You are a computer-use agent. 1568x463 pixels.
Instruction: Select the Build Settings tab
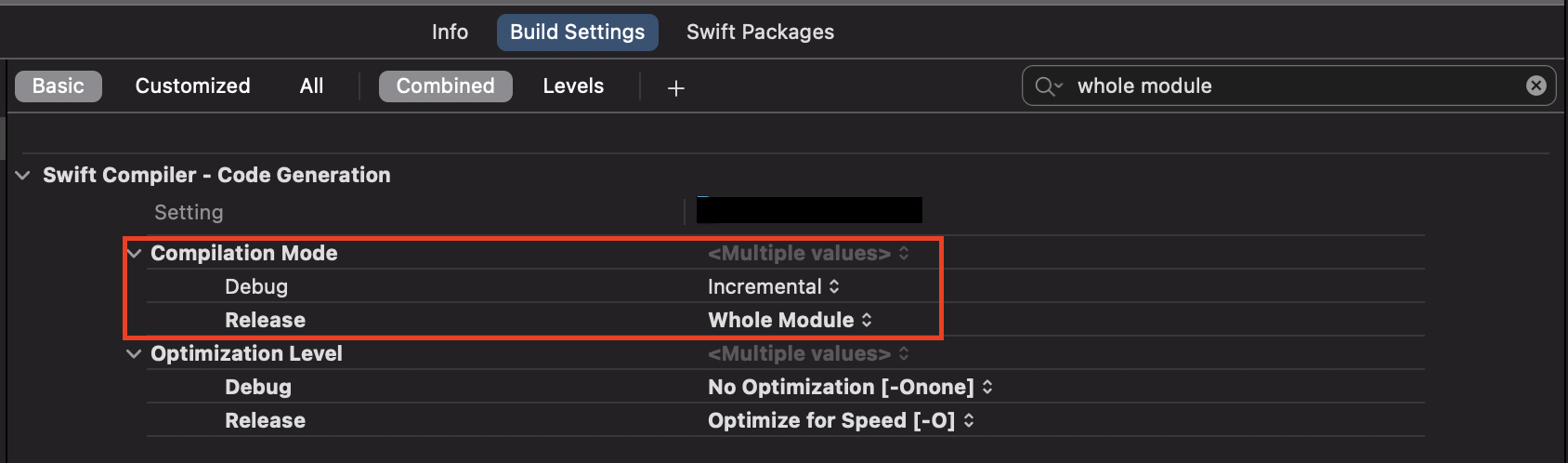[577, 33]
